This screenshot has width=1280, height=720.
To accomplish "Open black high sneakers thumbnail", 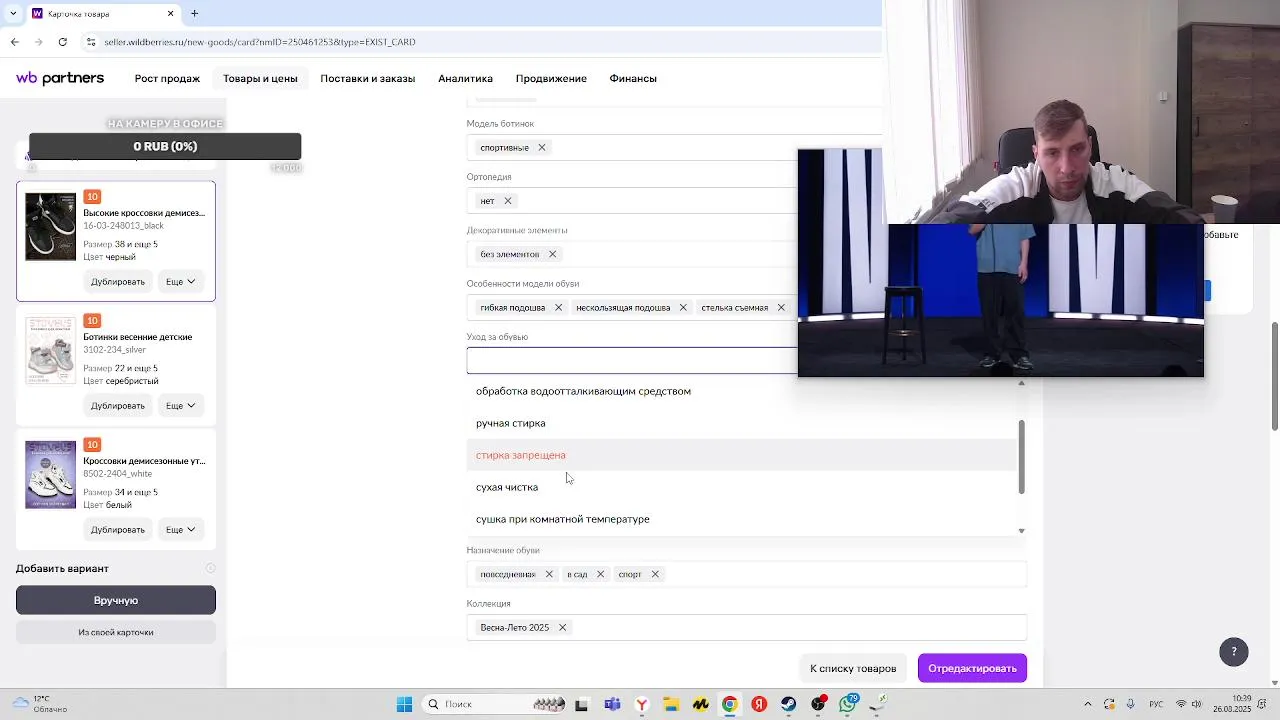I will pos(50,227).
